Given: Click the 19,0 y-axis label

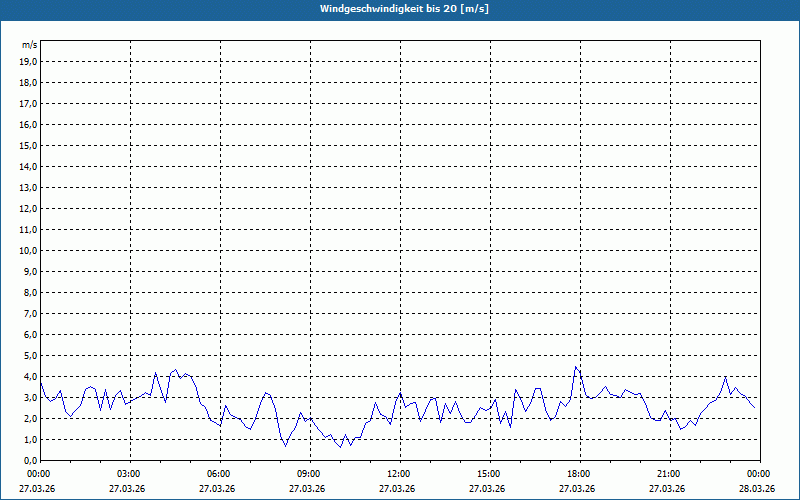Looking at the screenshot, I should point(29,62).
